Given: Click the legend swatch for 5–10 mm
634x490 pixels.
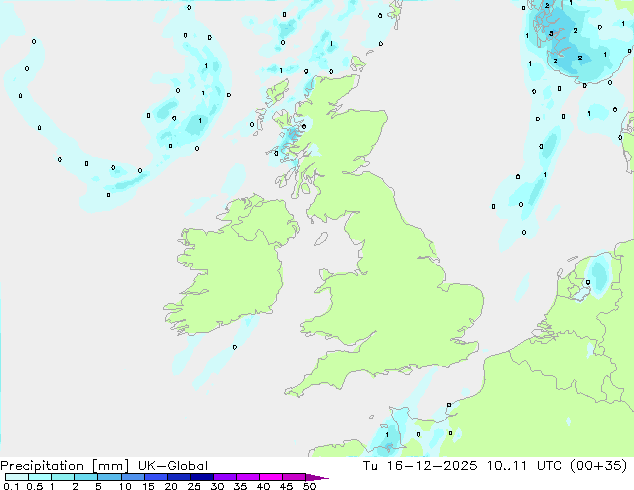Looking at the screenshot, I should (109, 477).
